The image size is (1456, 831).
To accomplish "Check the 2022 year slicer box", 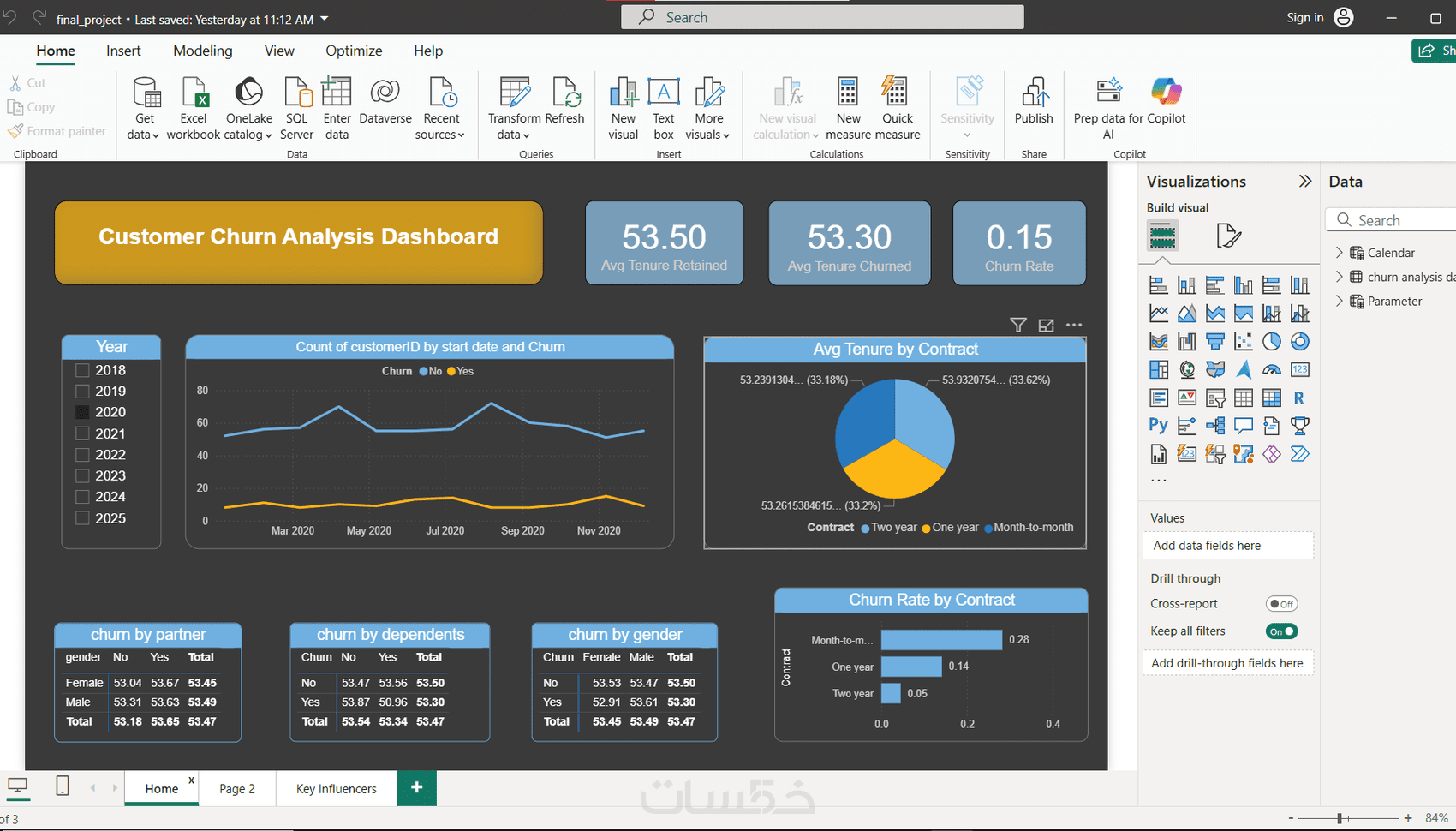I will coord(82,455).
